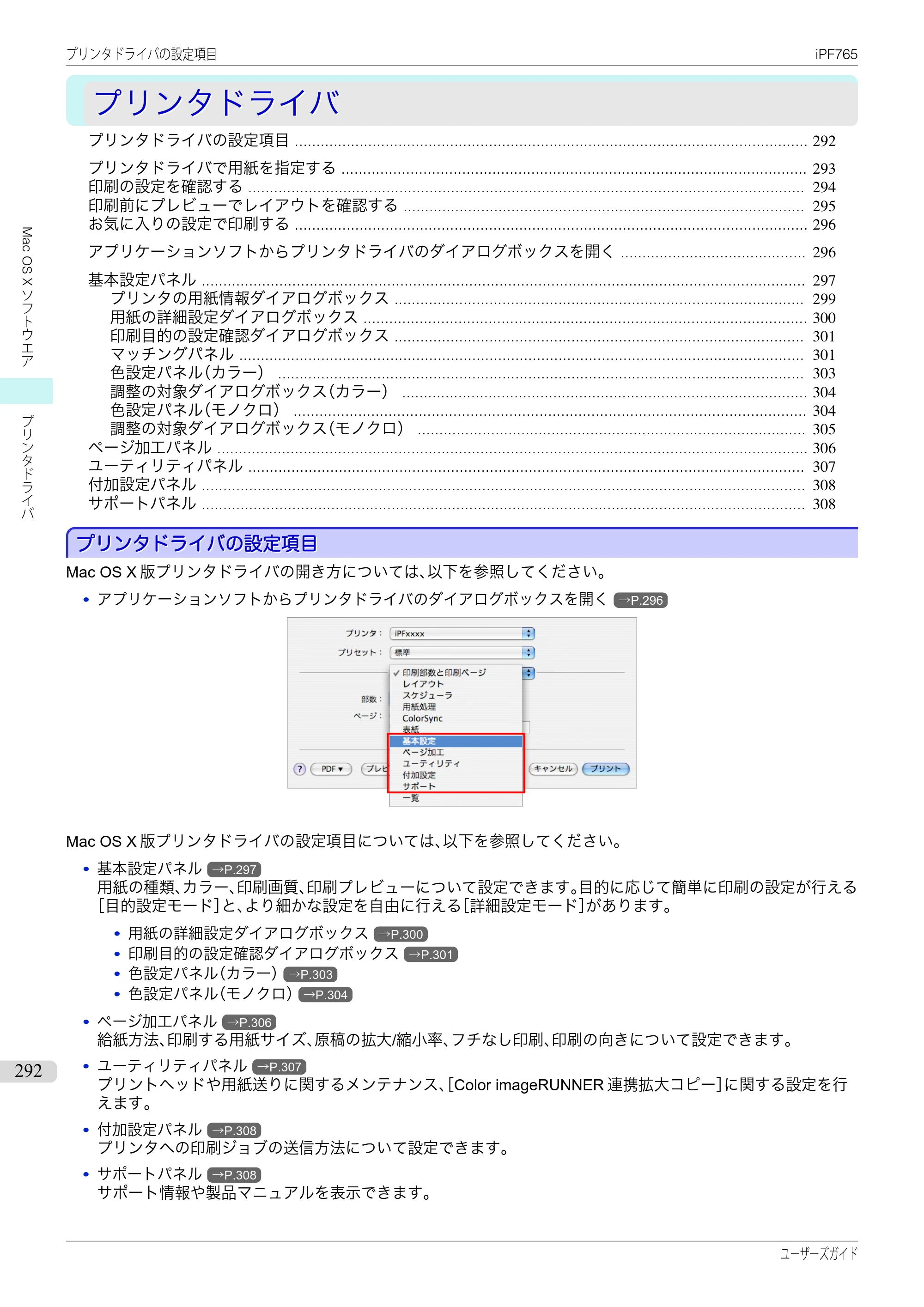Viewport: 924px width, 1307px height.
Task: Select スケジューラ in the panel menu
Action: coord(456,695)
